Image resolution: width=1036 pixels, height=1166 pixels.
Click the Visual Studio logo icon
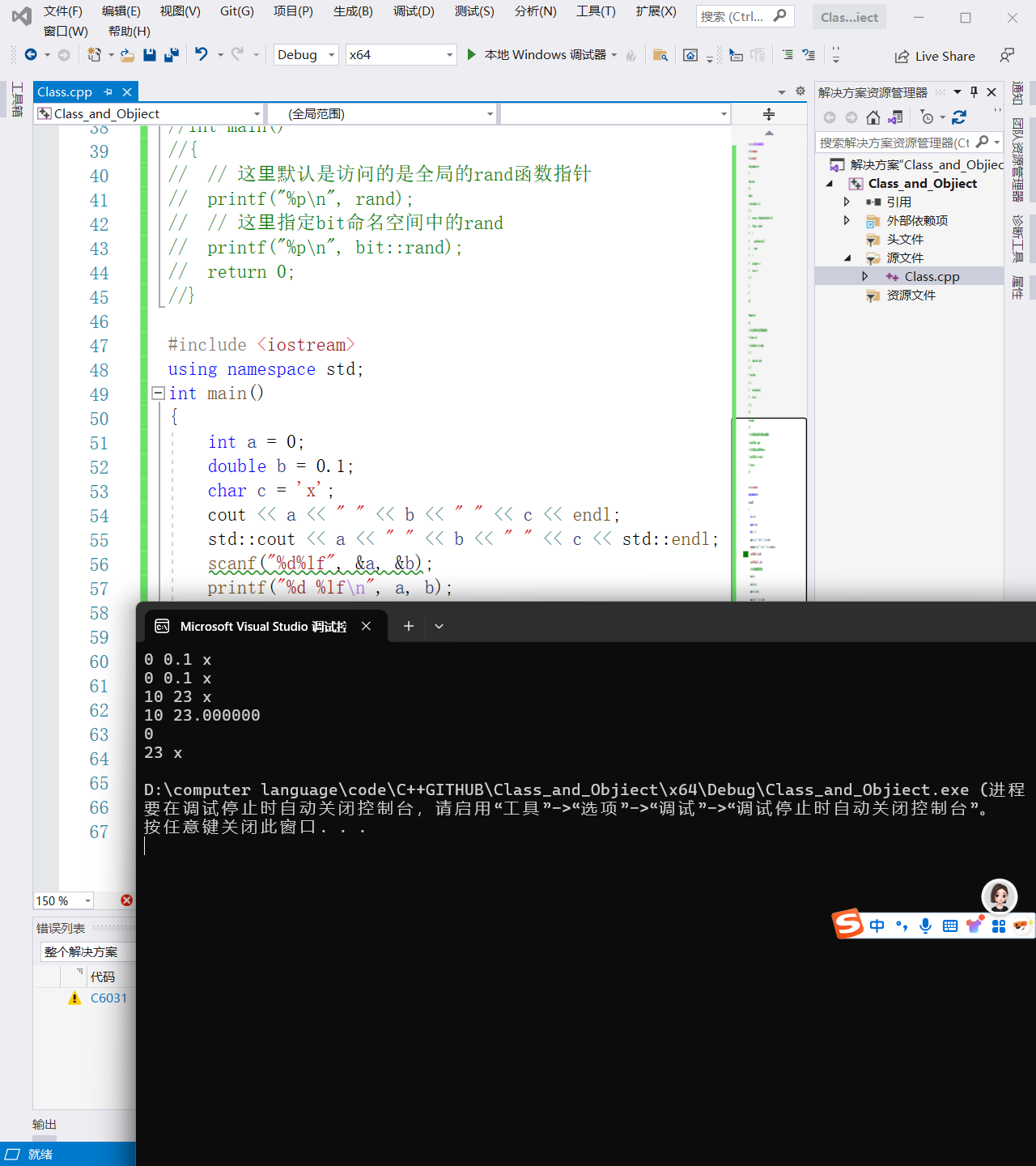pos(22,15)
